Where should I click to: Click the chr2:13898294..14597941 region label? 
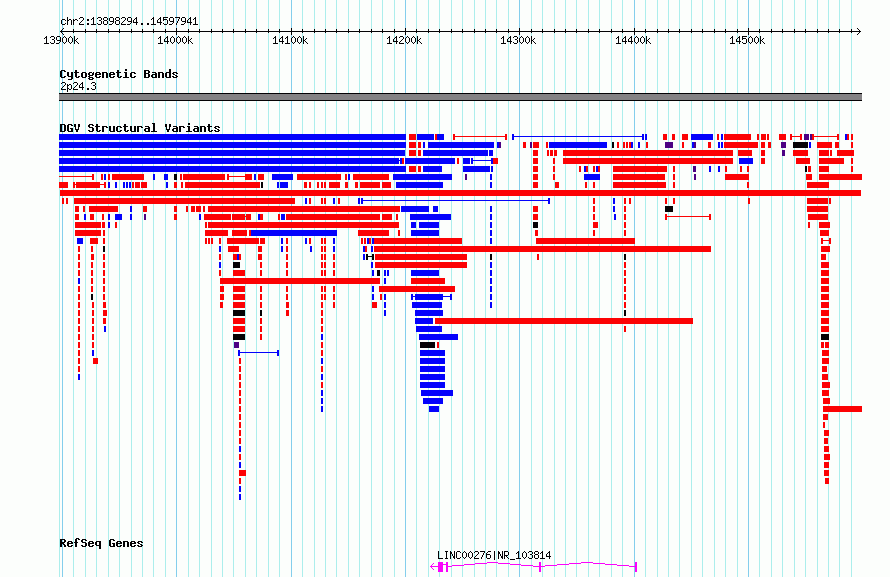129,22
